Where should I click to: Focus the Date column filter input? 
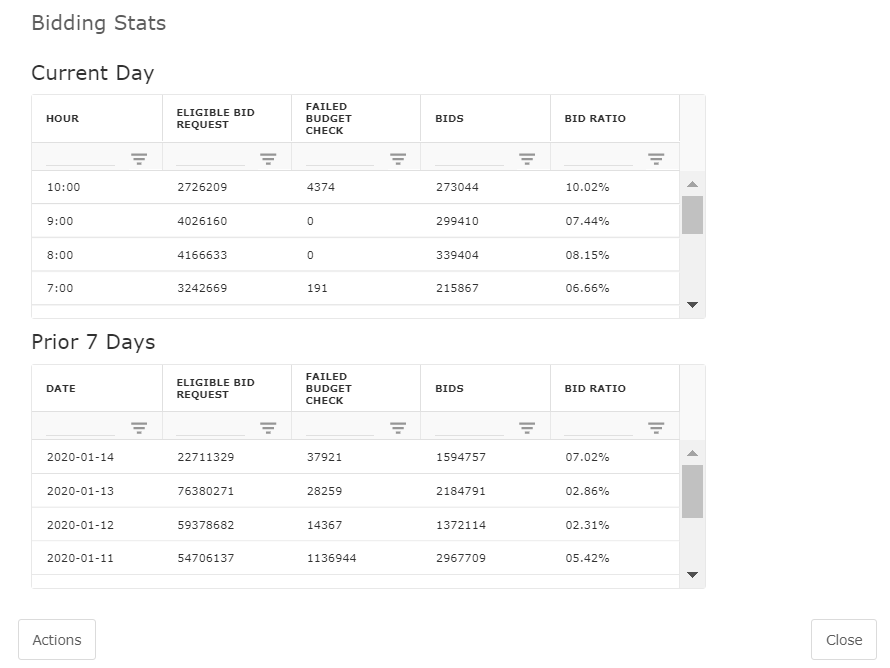81,428
